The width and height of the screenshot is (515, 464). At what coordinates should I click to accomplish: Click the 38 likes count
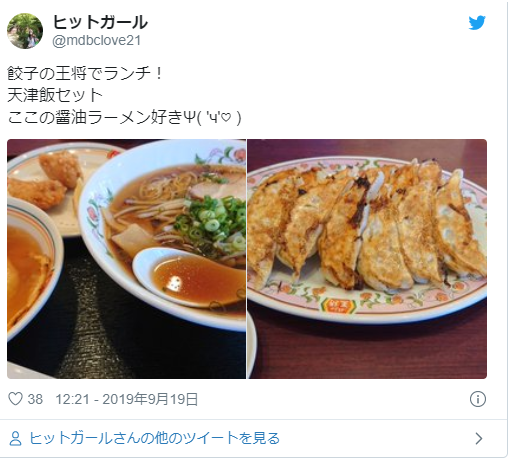pos(35,399)
